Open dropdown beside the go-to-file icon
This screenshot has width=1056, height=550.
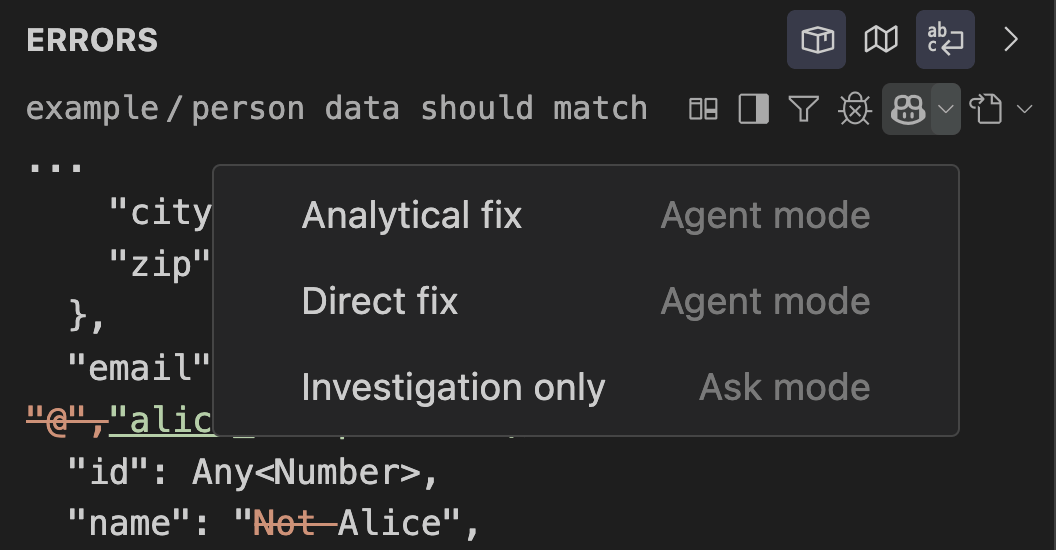(1024, 108)
